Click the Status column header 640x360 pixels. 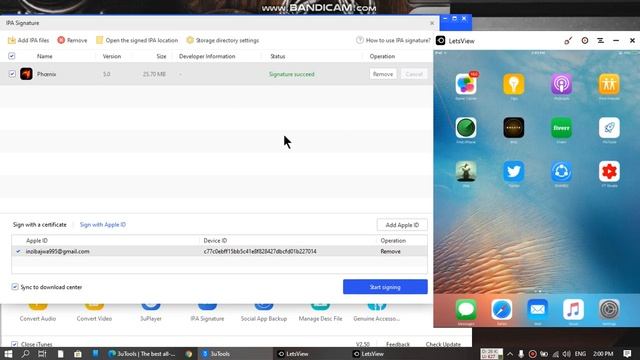[x=278, y=56]
